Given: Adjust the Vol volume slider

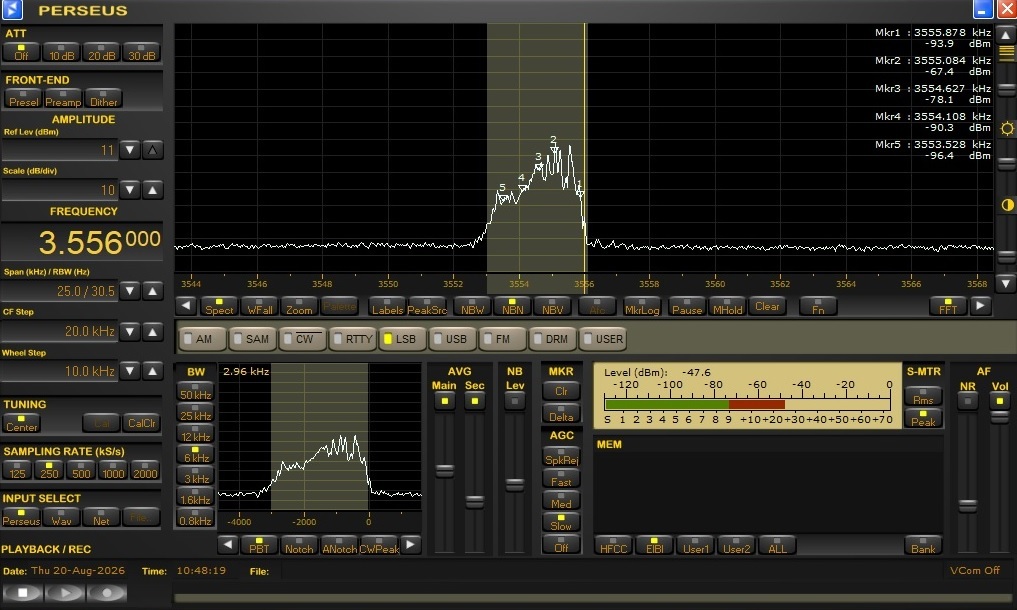Looking at the screenshot, I should tap(999, 417).
